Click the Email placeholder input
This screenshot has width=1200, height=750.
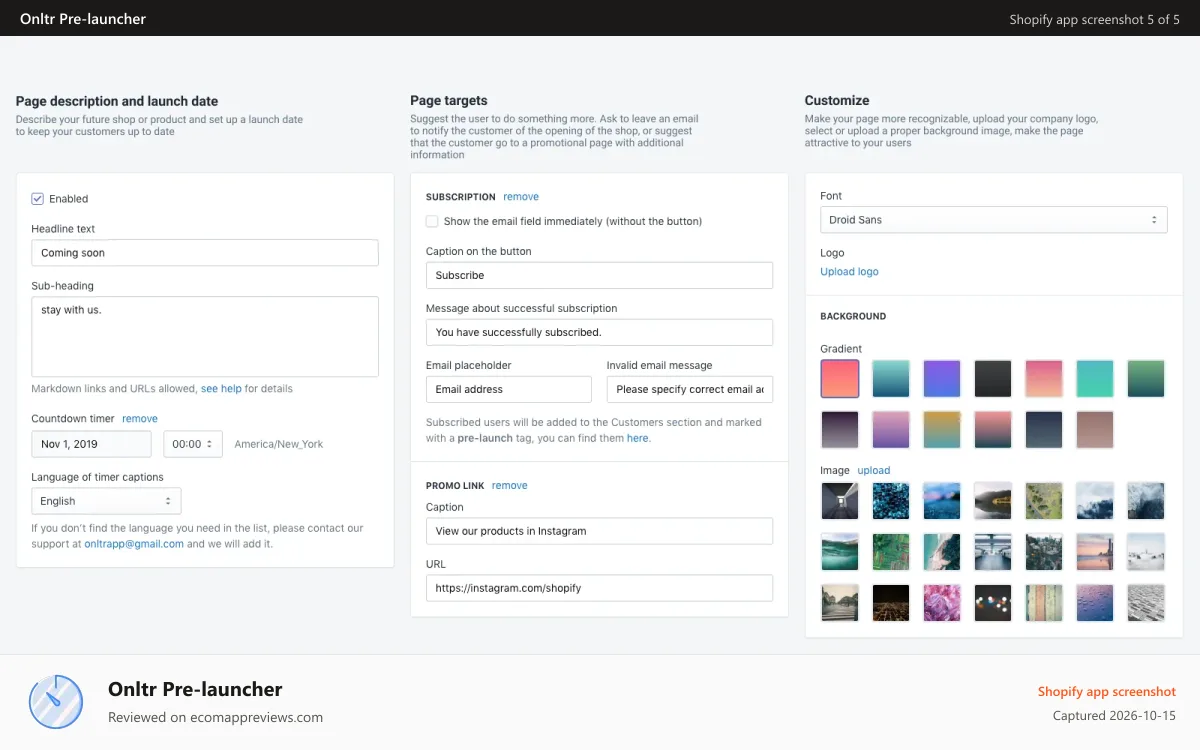[x=509, y=389]
